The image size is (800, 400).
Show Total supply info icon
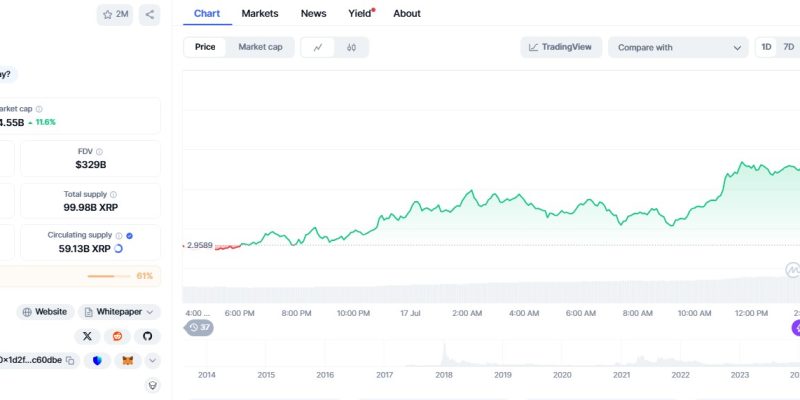[113, 194]
